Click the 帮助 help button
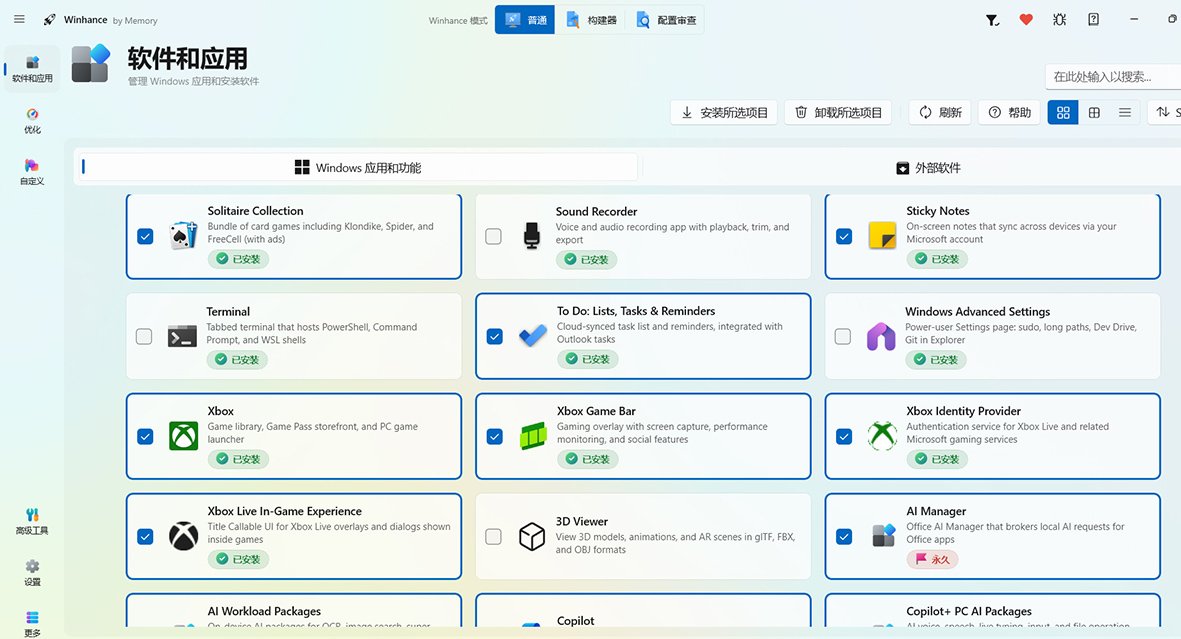 1009,112
